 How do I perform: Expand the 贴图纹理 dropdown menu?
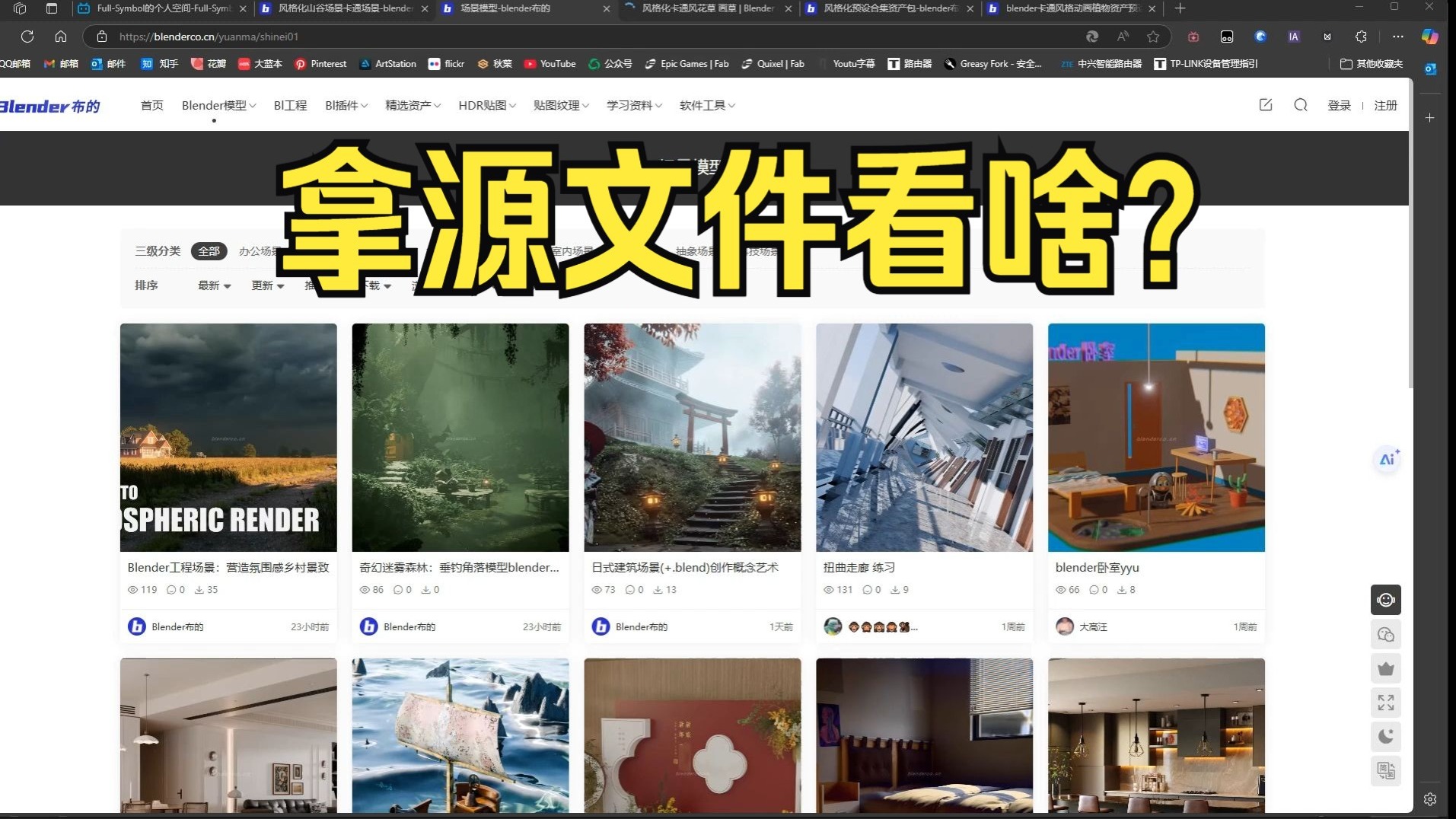coord(561,105)
